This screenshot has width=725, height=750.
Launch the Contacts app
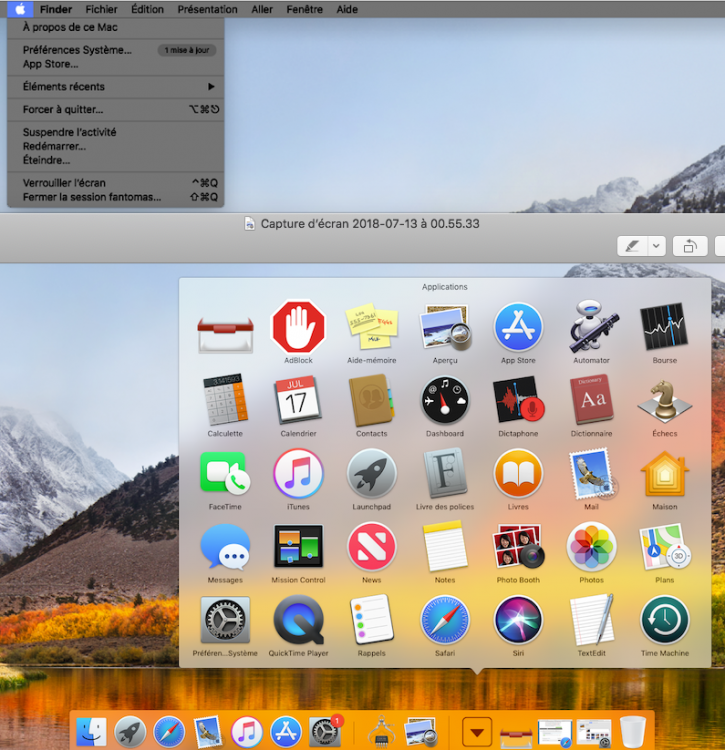372,400
